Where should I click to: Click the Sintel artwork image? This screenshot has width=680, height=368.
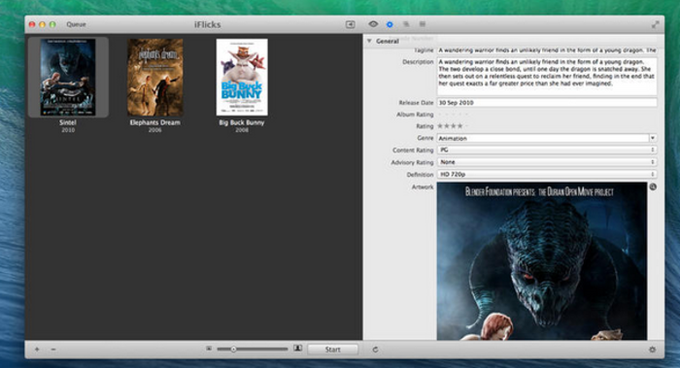[x=542, y=261]
